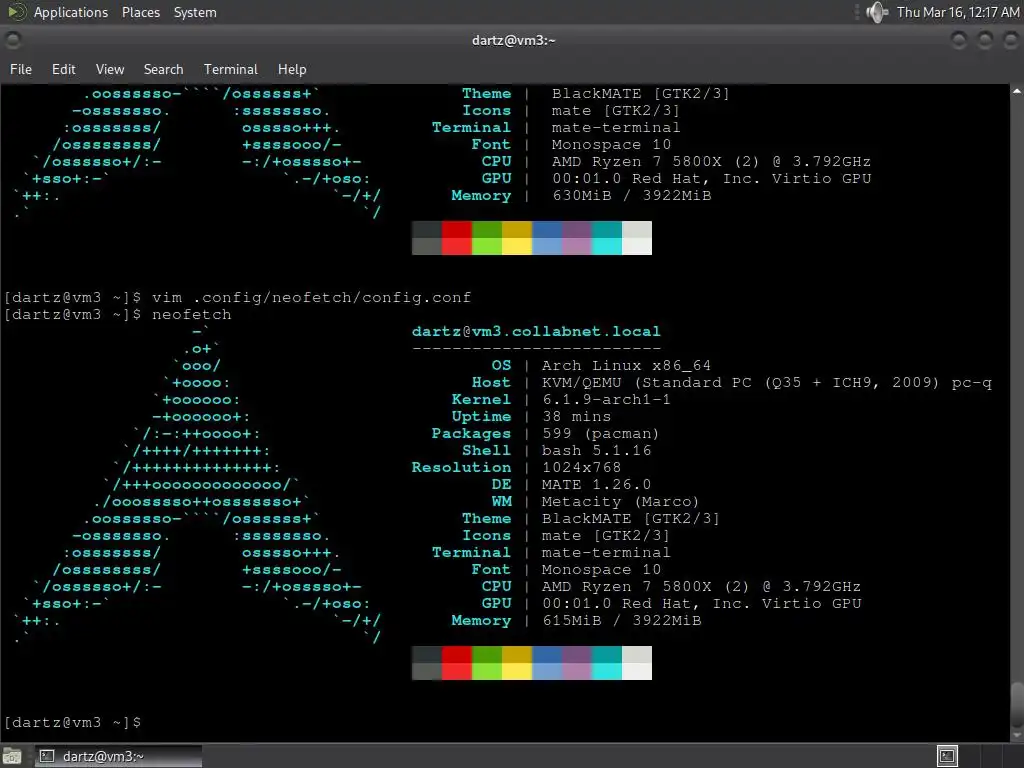Click the 'KVM/QEMU (Standard PC' host value
The width and height of the screenshot is (1024, 768).
coord(647,383)
